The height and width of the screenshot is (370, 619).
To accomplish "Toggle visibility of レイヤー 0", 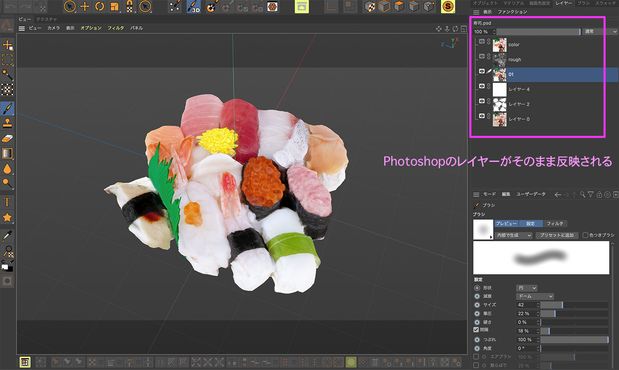I will click(x=482, y=116).
